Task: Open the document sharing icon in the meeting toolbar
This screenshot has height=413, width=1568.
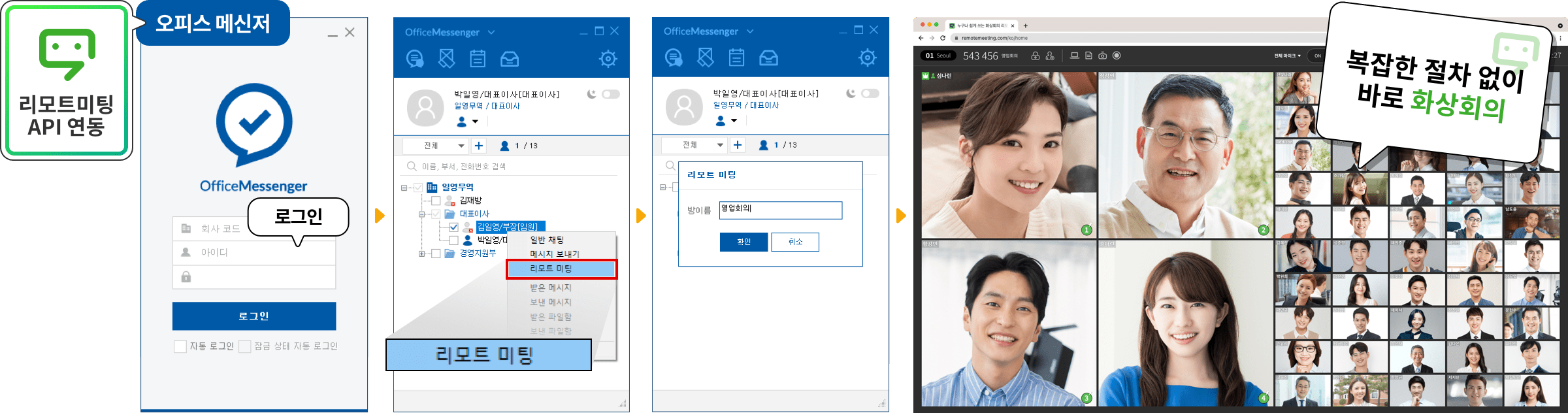Action: coord(1088,56)
